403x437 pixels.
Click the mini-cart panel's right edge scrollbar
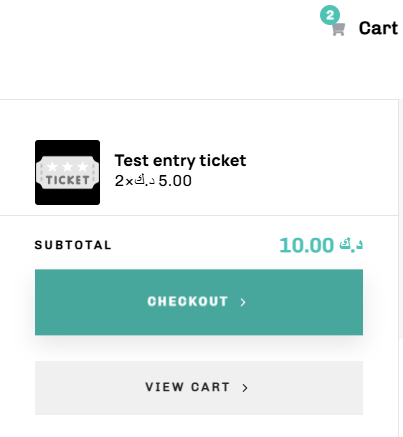401,220
